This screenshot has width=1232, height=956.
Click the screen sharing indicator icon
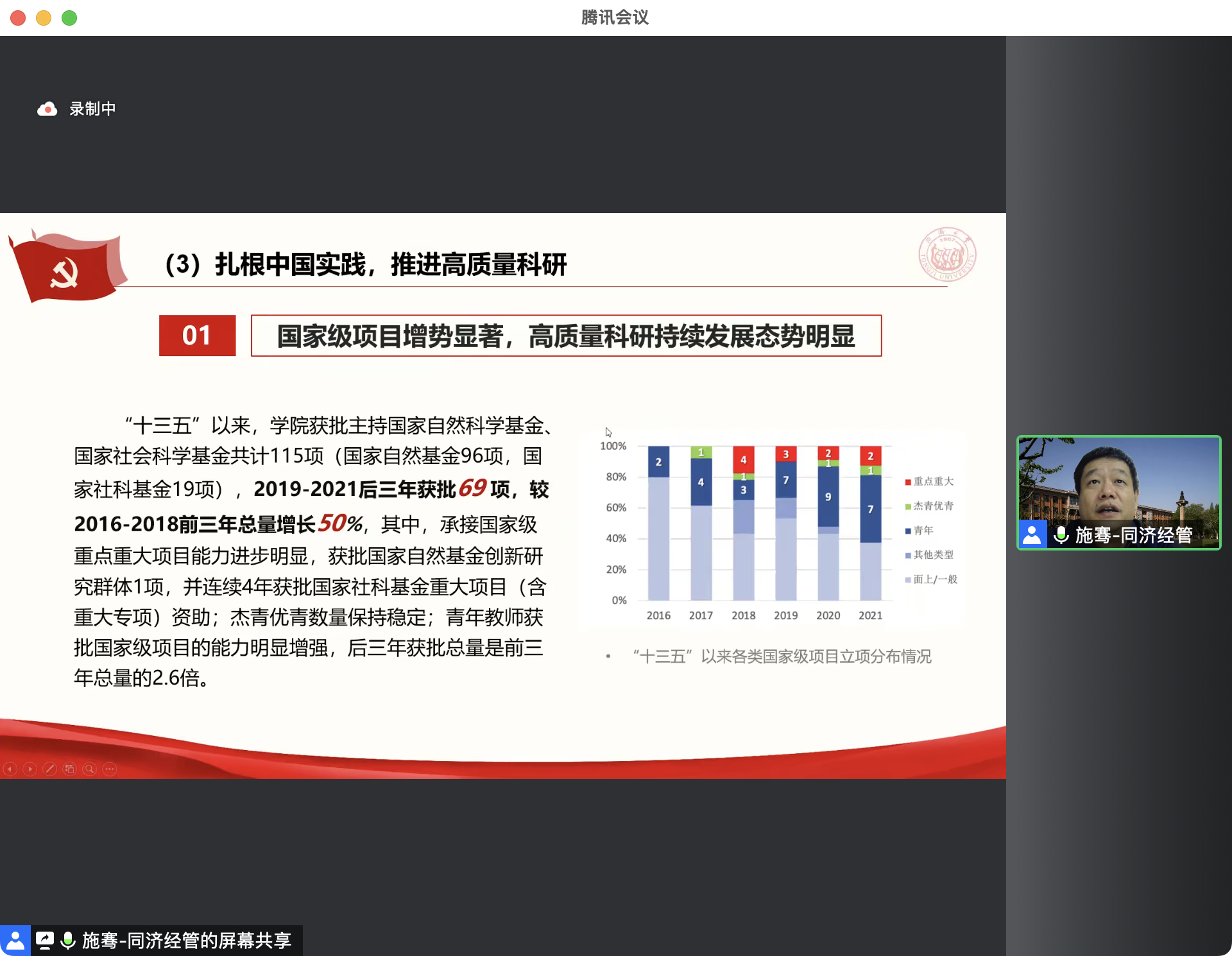45,941
